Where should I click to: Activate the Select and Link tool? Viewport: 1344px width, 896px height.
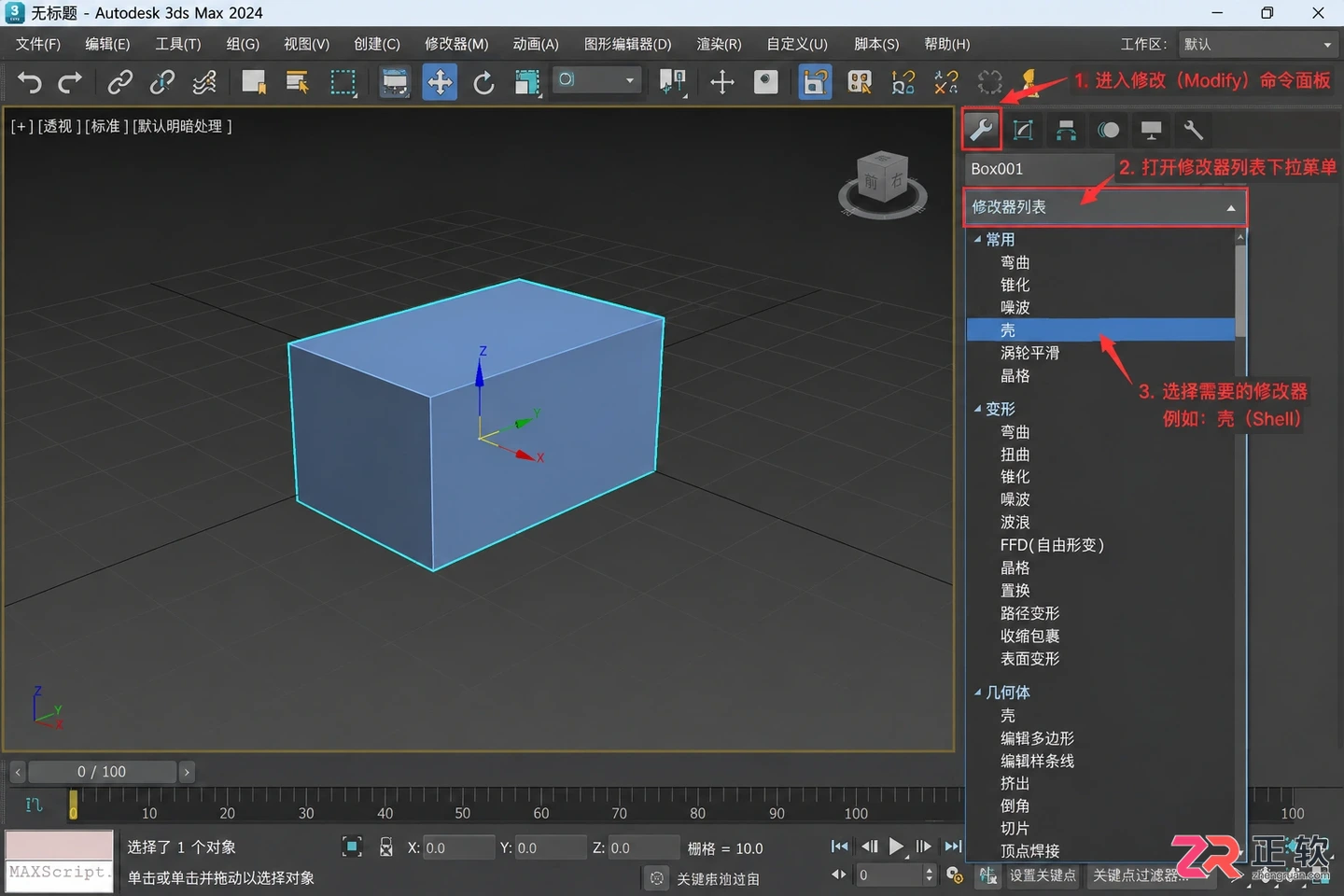[119, 83]
